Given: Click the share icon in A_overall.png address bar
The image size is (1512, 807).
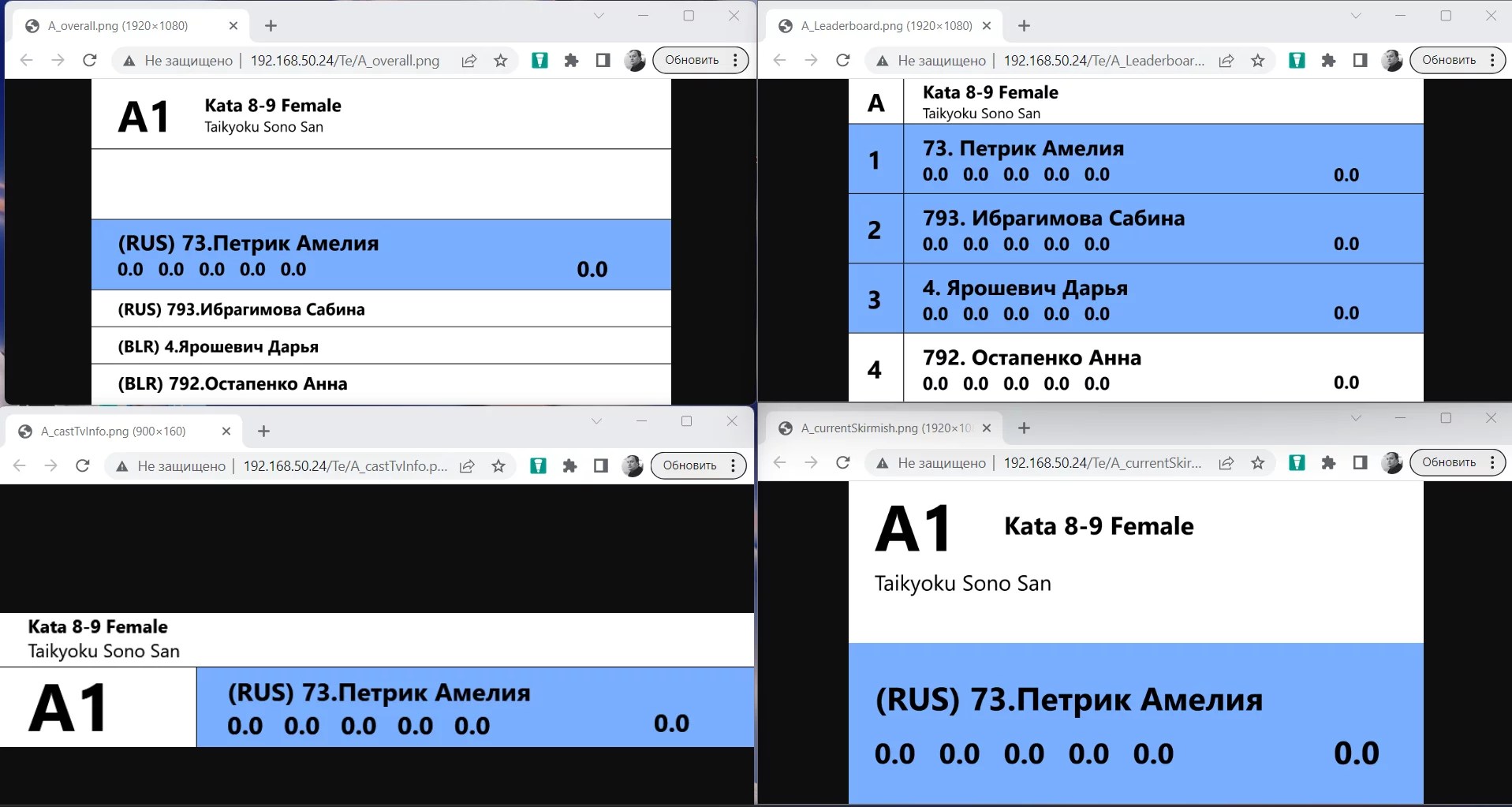Looking at the screenshot, I should click(469, 61).
